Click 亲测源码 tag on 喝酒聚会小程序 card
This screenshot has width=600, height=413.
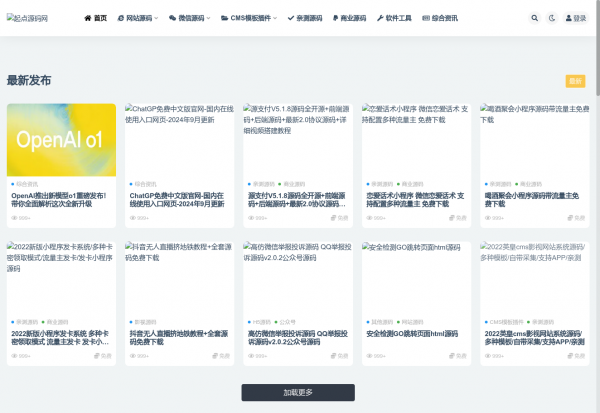[499, 184]
